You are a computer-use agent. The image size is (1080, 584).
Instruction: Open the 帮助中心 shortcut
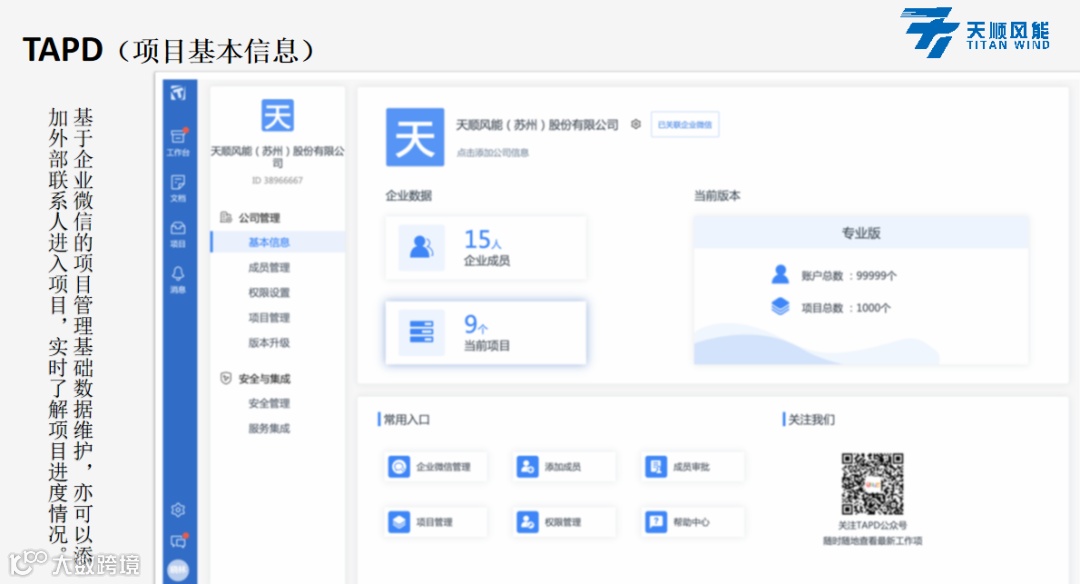tap(694, 522)
